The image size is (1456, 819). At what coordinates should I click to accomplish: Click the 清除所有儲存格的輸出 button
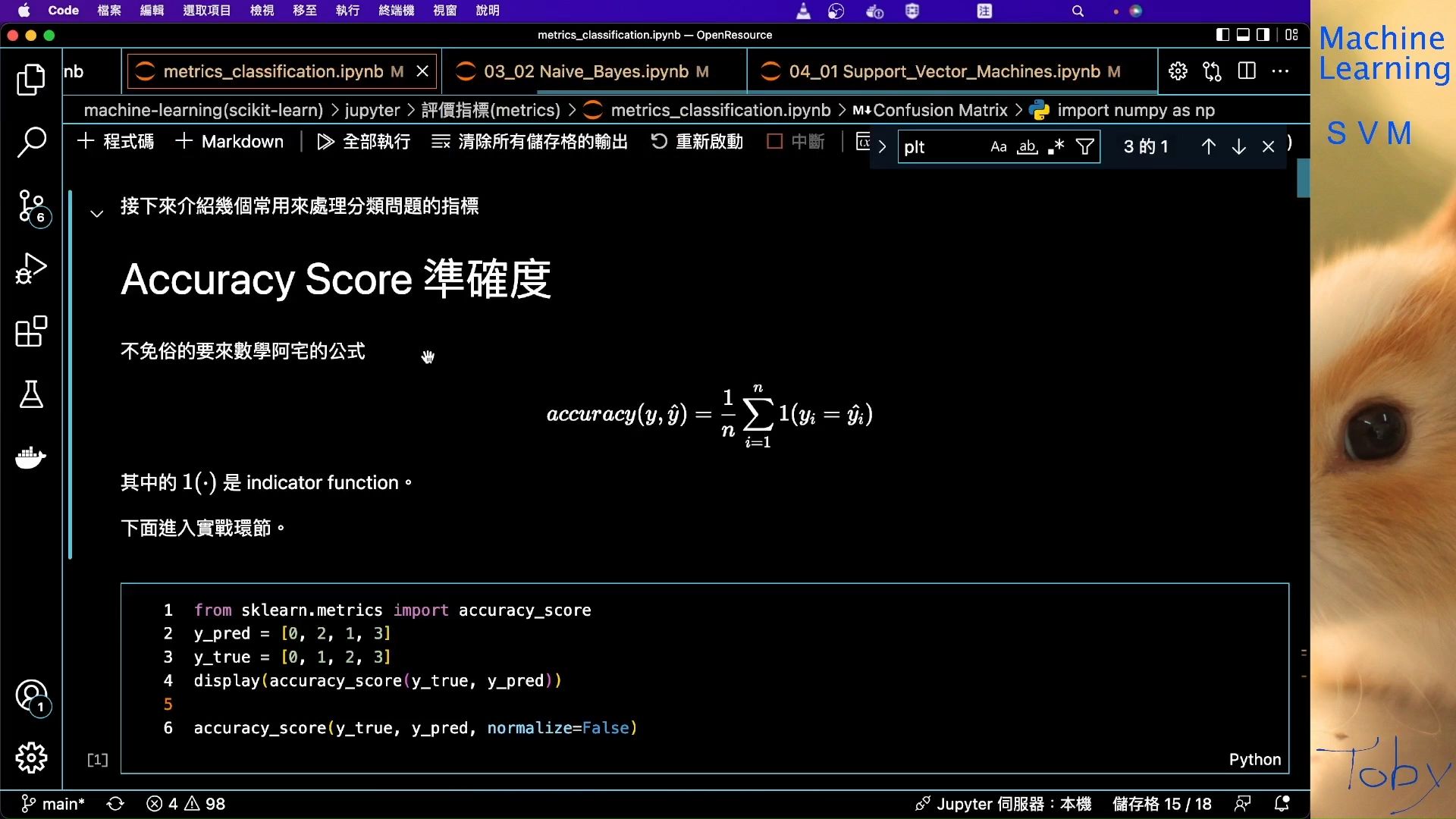point(531,141)
